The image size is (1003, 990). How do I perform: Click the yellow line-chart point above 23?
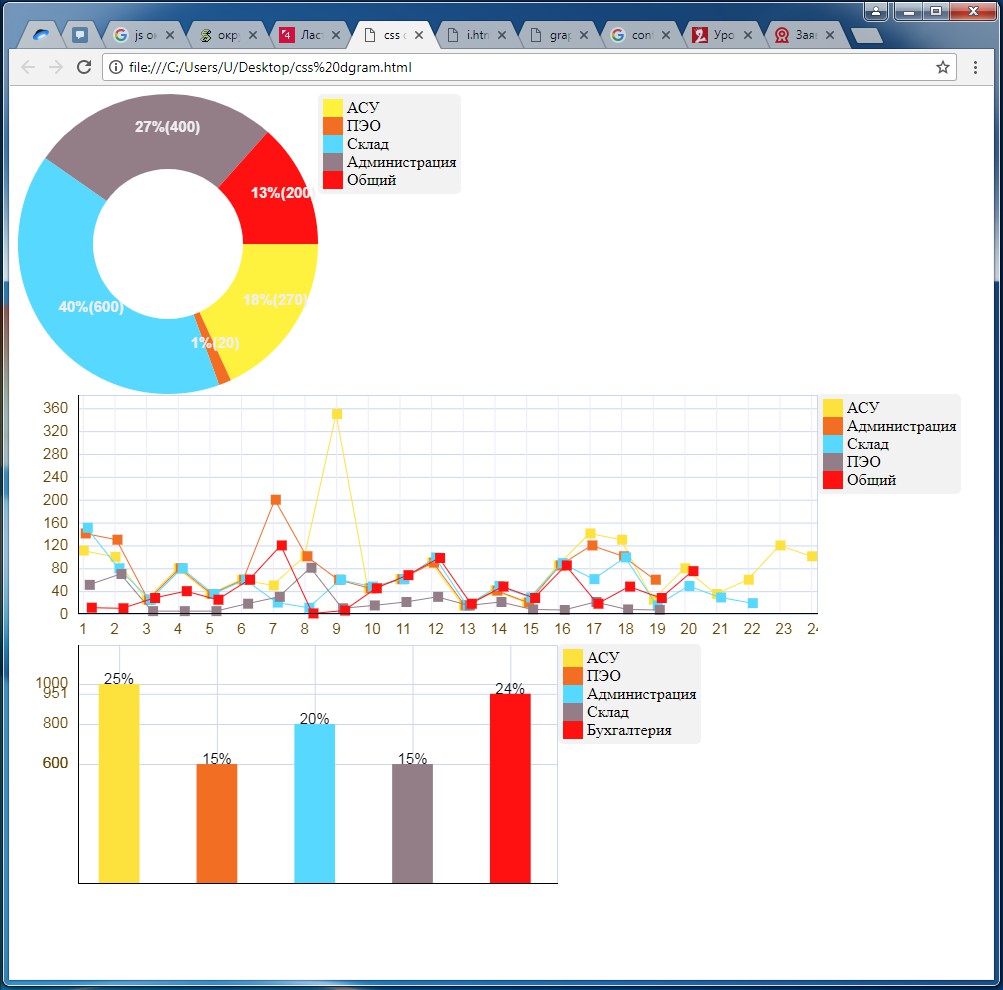coord(780,546)
